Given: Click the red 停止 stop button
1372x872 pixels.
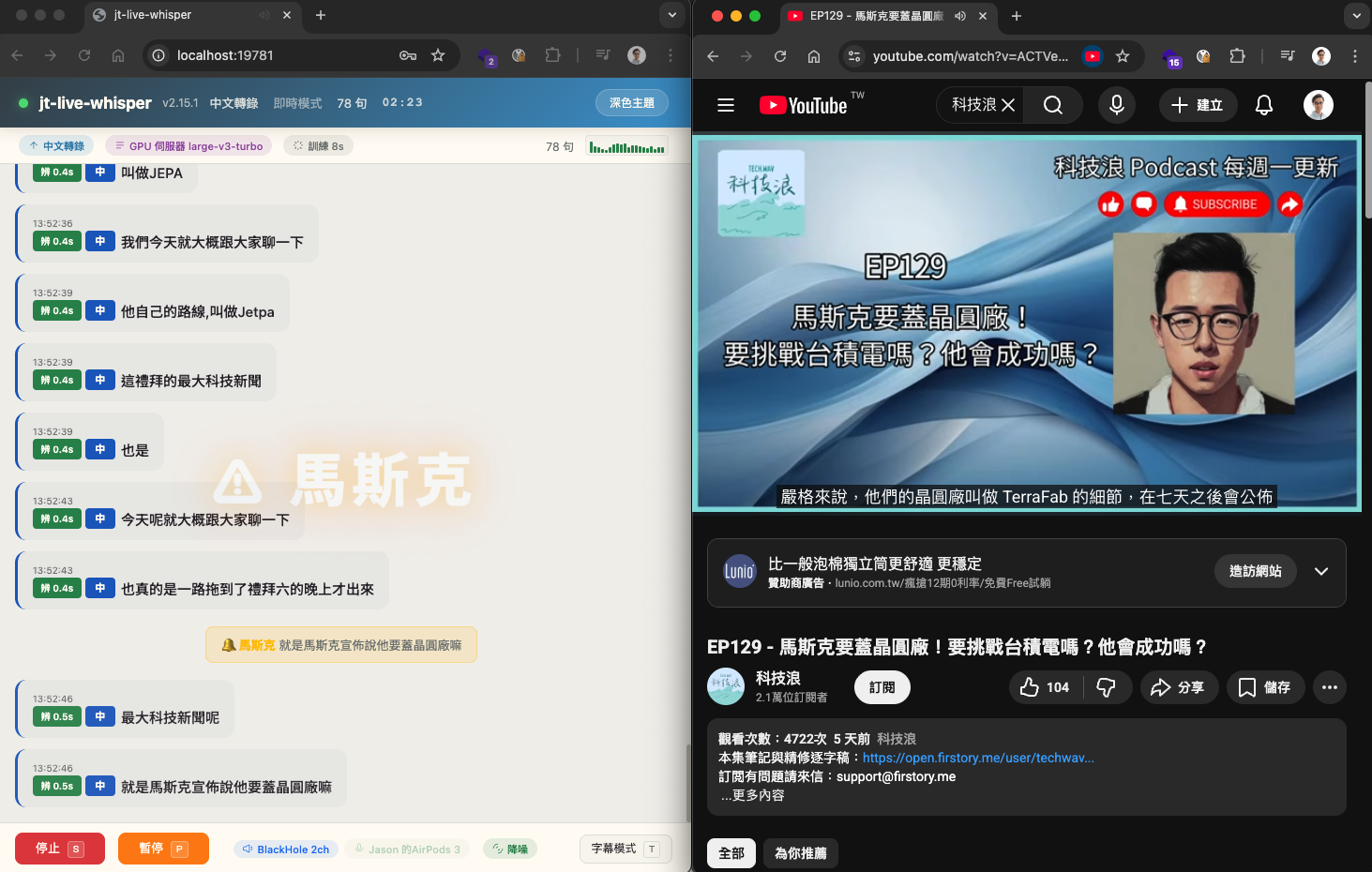Looking at the screenshot, I should [60, 849].
